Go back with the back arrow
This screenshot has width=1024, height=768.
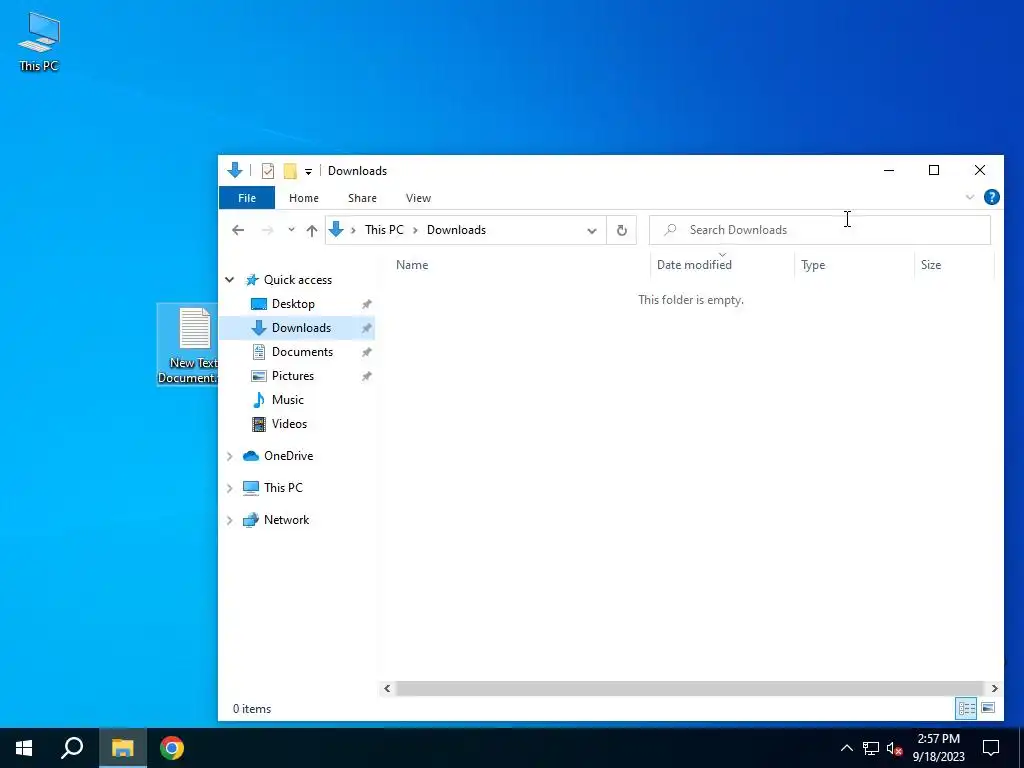point(238,230)
